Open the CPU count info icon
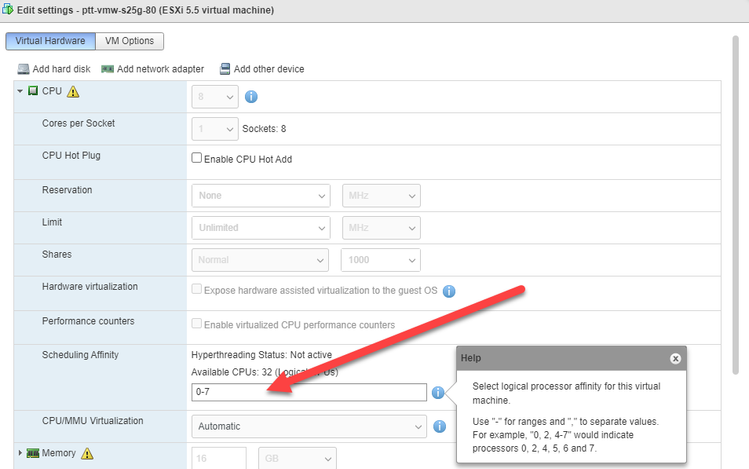Viewport: 749px width, 469px height. point(251,97)
